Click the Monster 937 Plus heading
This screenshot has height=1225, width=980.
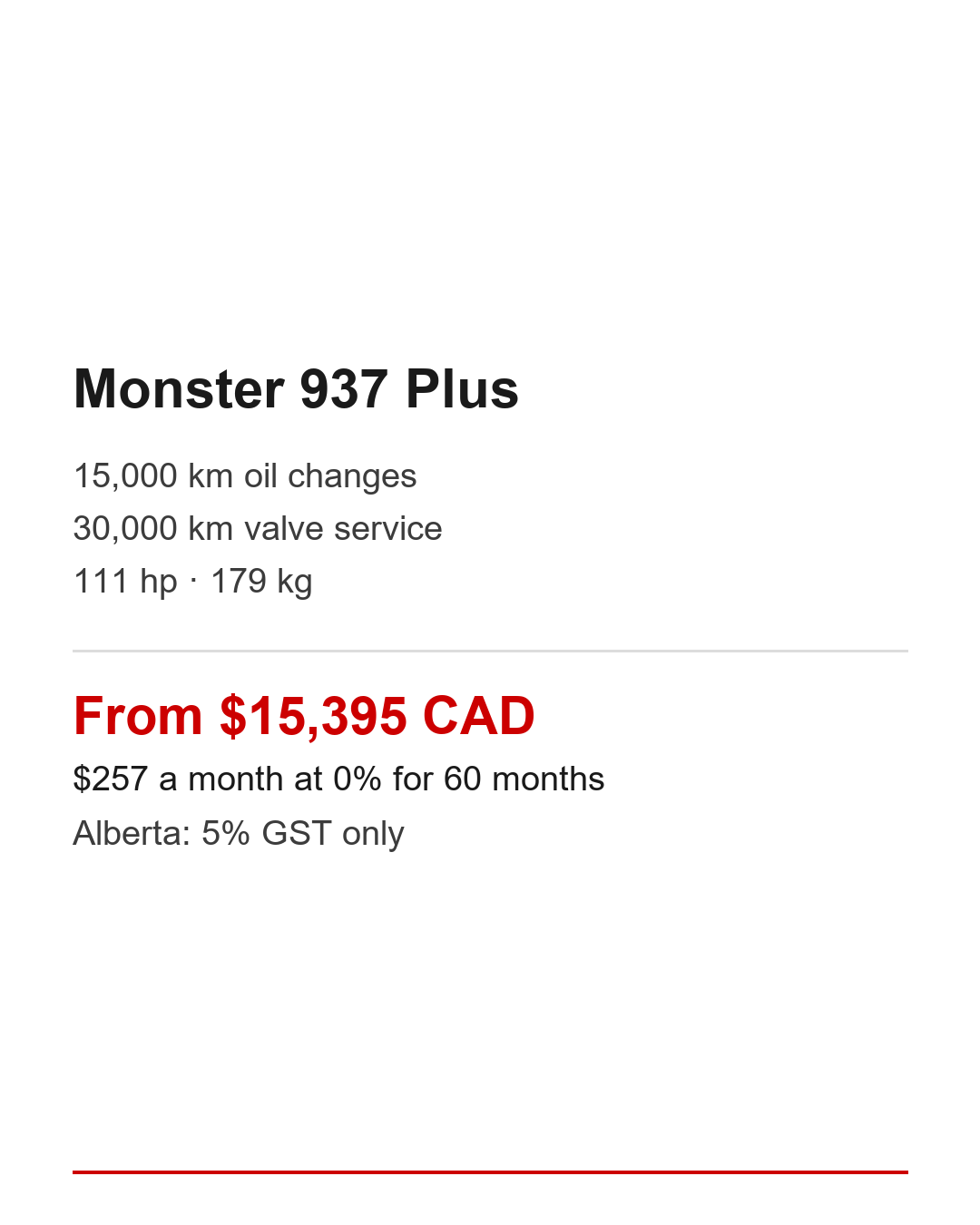pyautogui.click(x=296, y=389)
